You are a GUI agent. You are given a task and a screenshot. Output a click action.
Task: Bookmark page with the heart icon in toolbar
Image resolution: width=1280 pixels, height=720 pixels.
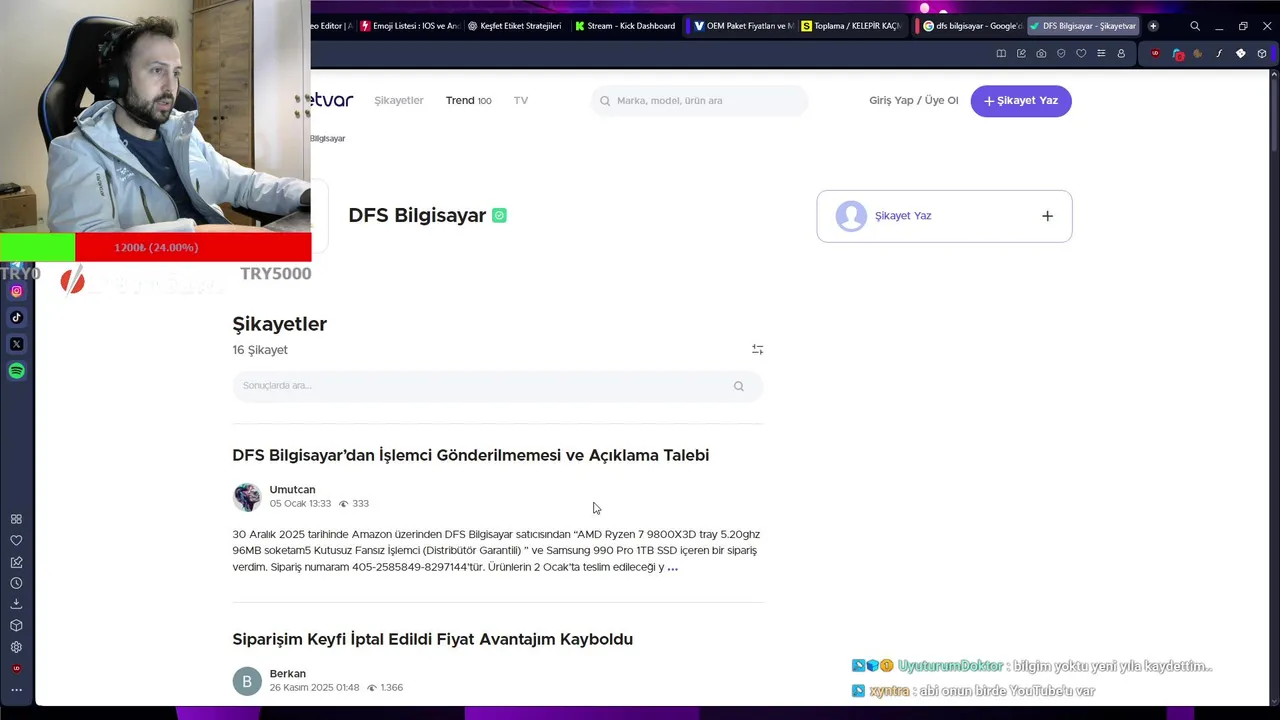click(1081, 53)
